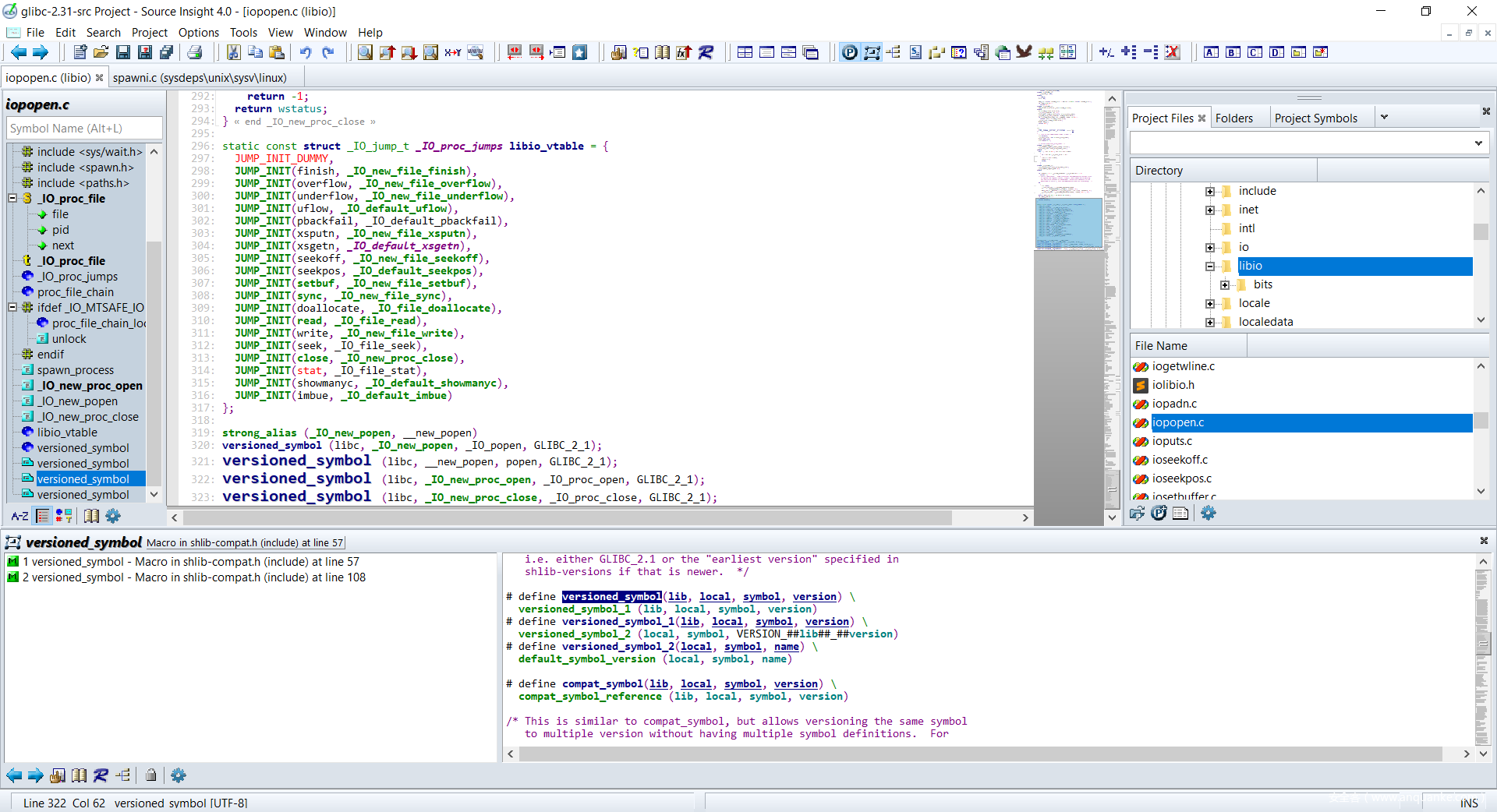Go back with the blue left arrow in main toolbar
Screen dimensions: 1497x812
tap(19, 52)
